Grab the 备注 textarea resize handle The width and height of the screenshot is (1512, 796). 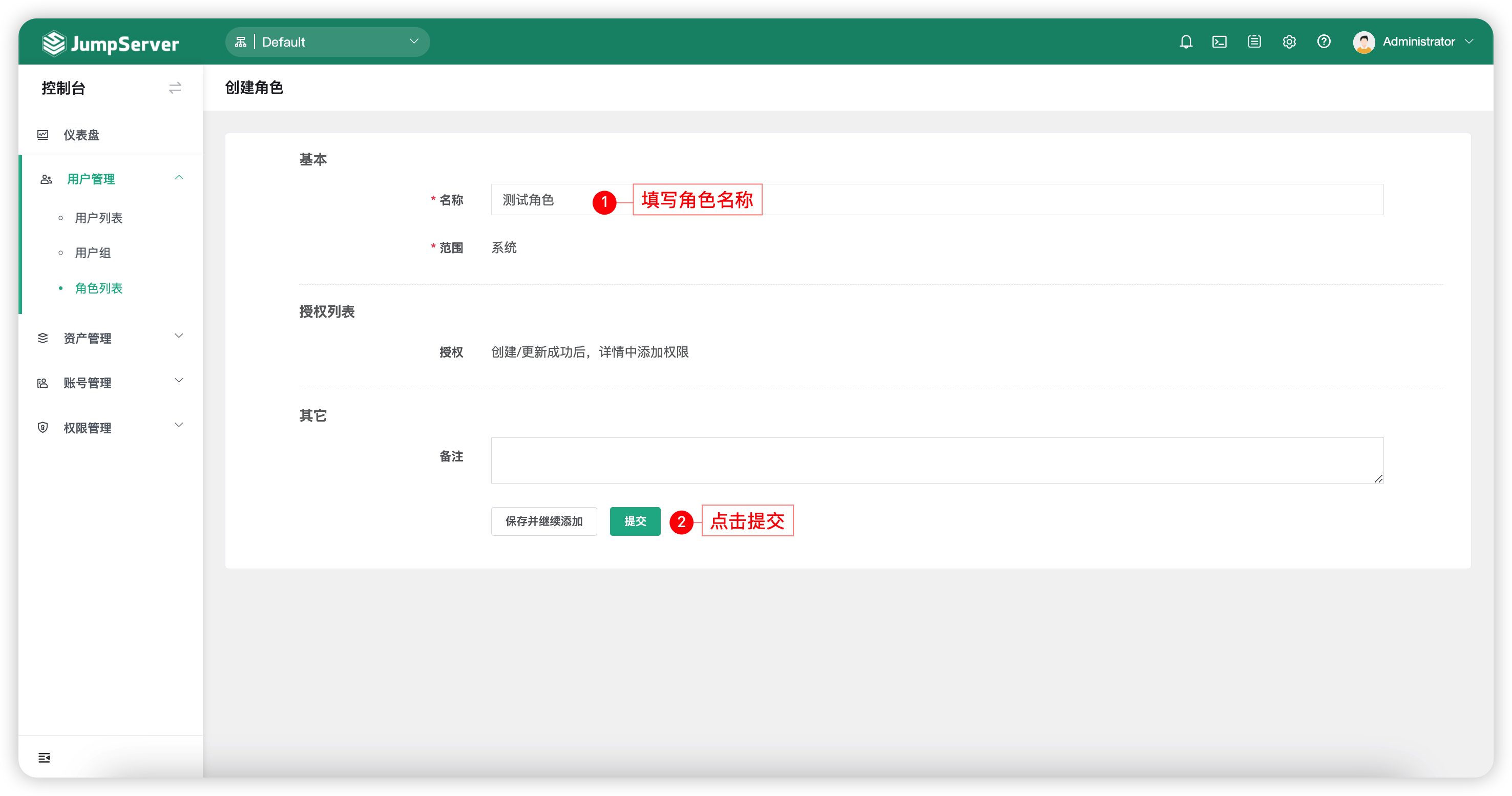click(1378, 478)
